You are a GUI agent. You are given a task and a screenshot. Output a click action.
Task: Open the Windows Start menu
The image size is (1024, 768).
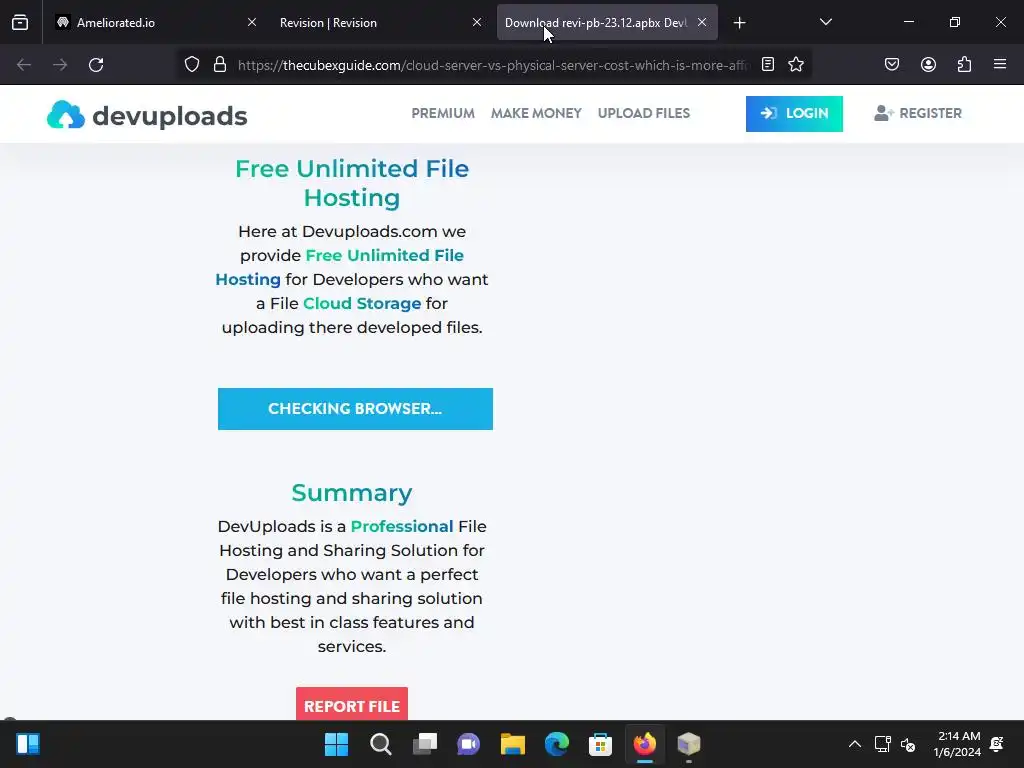(336, 744)
